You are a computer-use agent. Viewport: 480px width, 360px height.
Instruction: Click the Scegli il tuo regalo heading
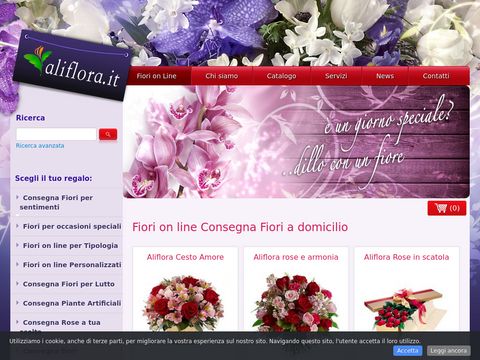pos(53,178)
